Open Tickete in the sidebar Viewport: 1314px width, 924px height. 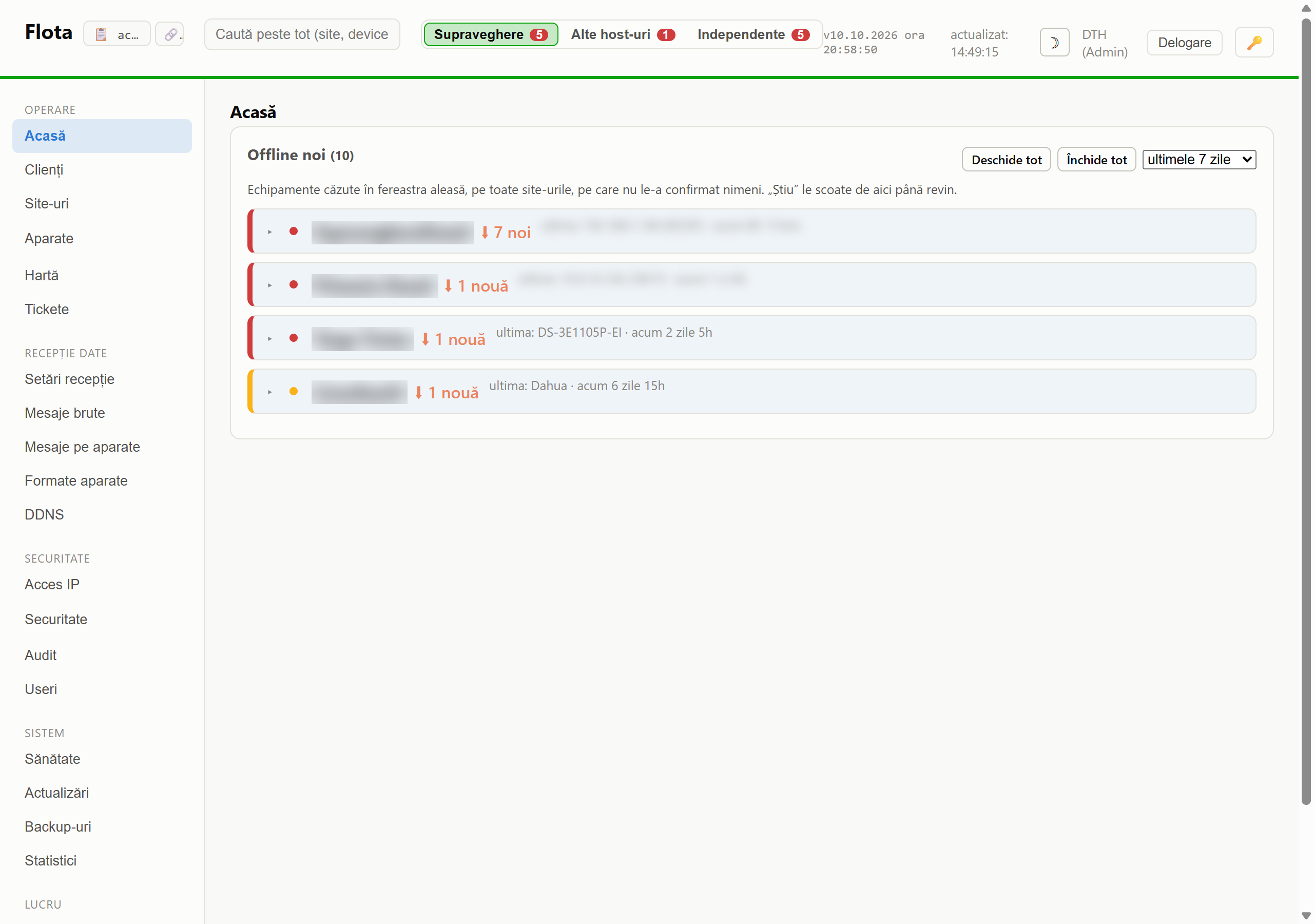click(102, 309)
